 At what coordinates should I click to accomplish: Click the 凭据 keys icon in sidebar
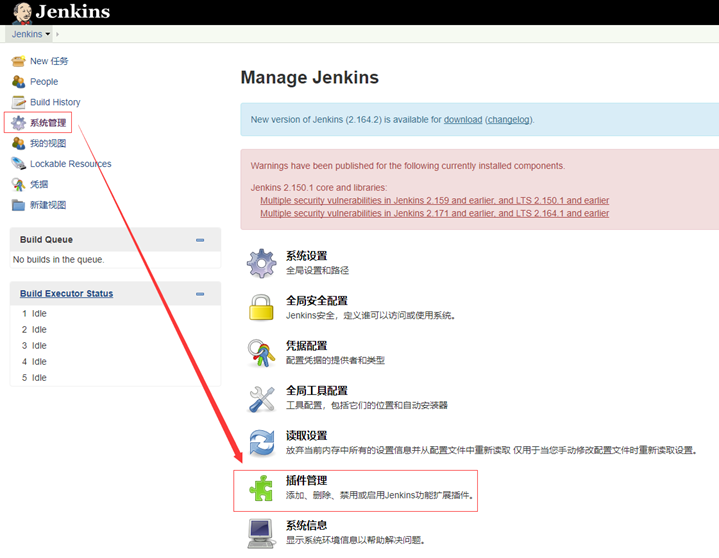click(x=18, y=184)
